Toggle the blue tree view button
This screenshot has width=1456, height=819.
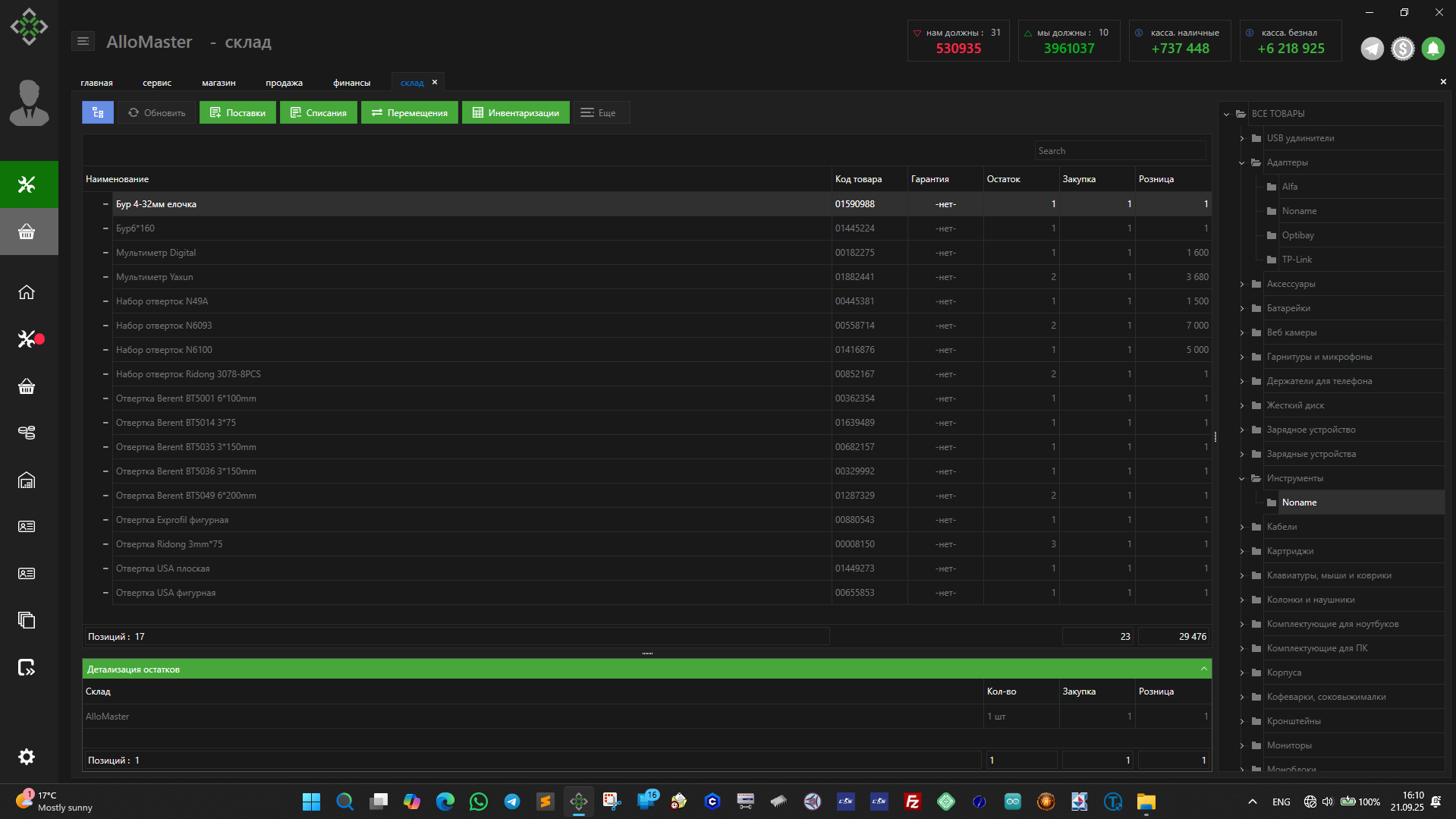coord(98,112)
